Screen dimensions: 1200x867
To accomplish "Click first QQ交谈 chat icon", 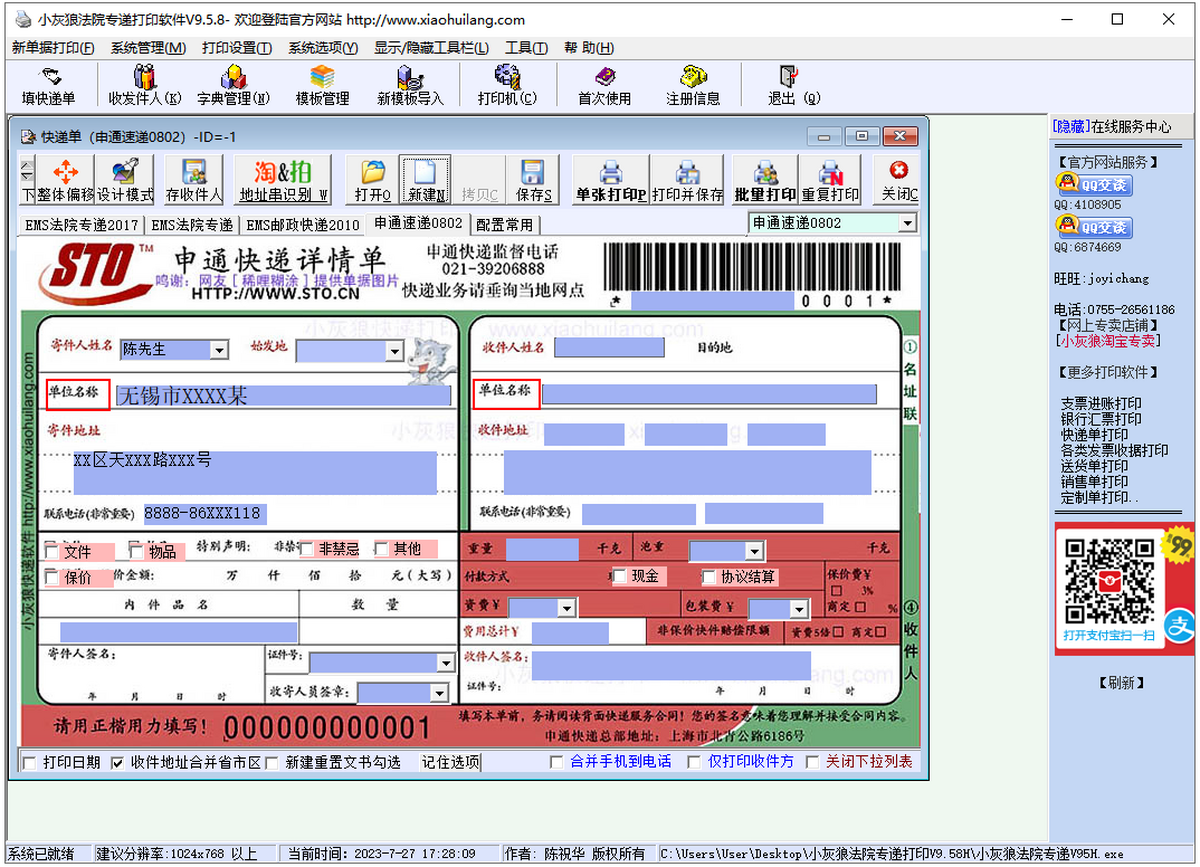I will click(1093, 185).
